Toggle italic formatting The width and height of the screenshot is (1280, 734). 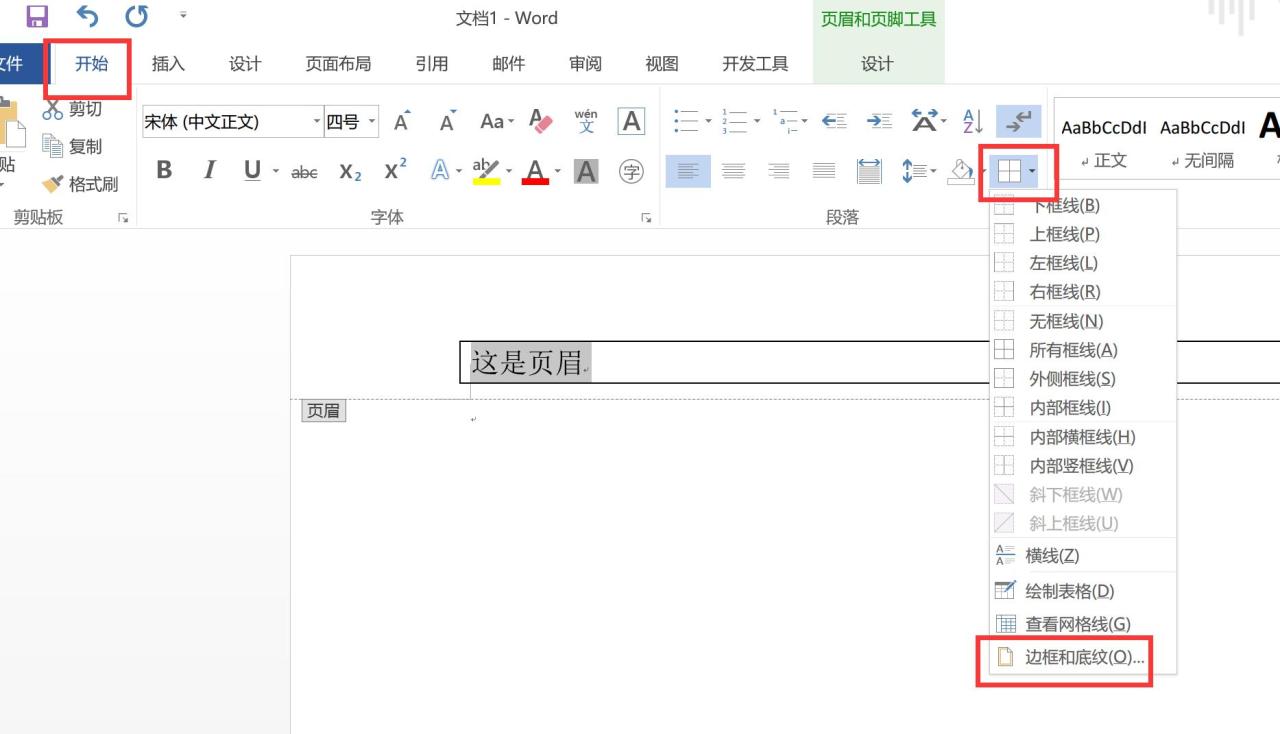coord(209,170)
